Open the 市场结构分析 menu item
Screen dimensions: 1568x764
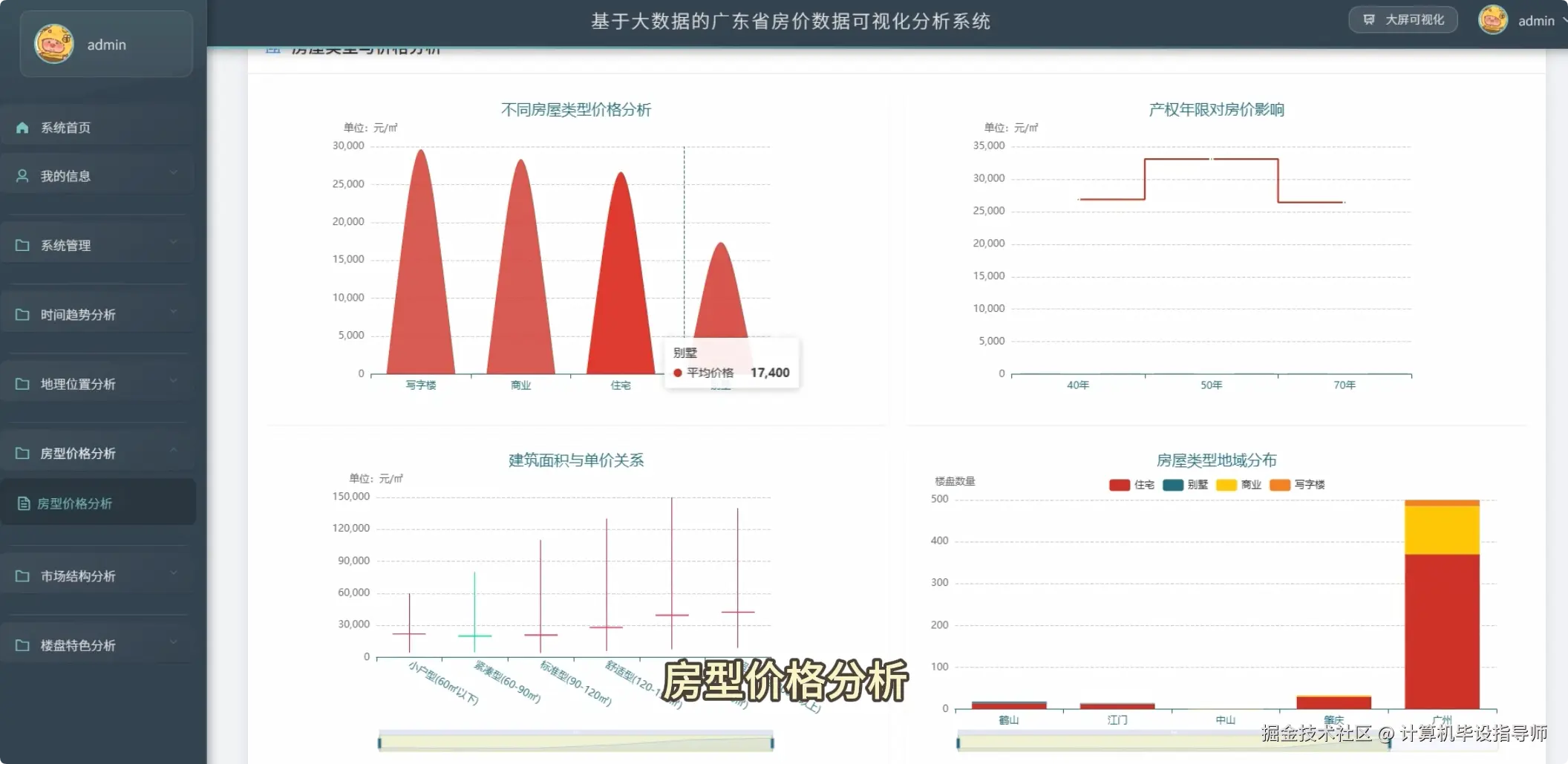point(98,575)
